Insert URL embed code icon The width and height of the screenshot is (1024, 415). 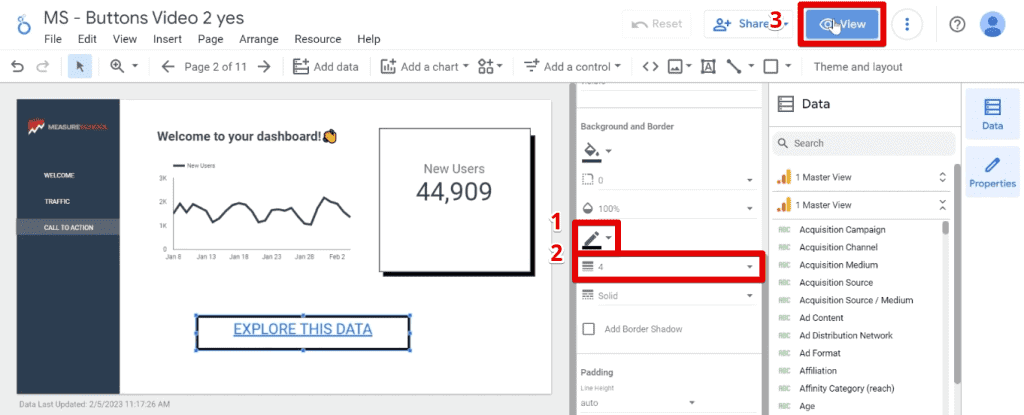(650, 67)
